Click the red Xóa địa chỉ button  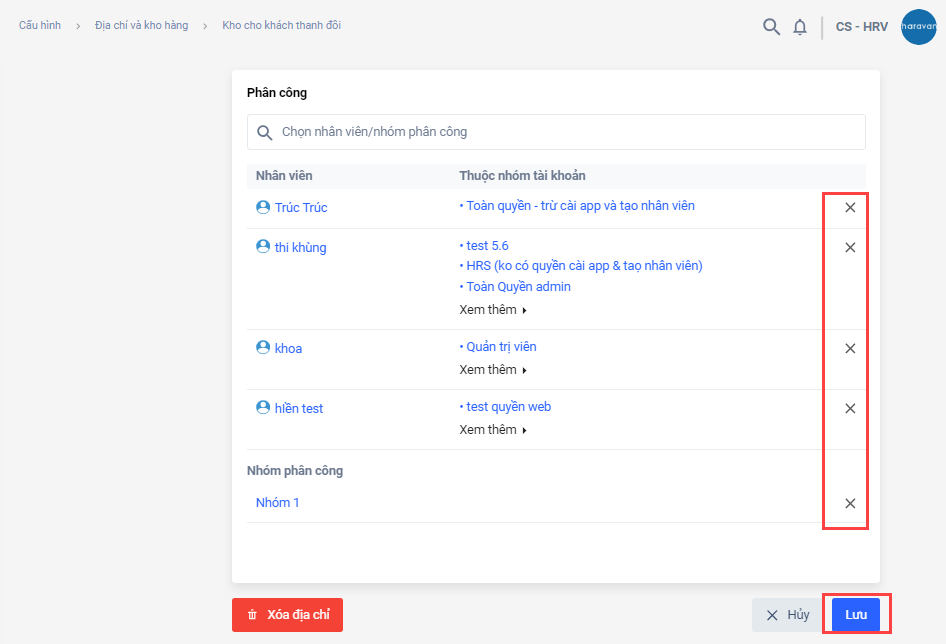[287, 615]
